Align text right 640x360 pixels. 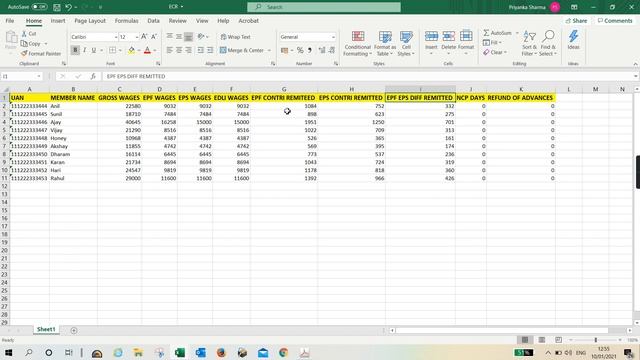(x=188, y=50)
